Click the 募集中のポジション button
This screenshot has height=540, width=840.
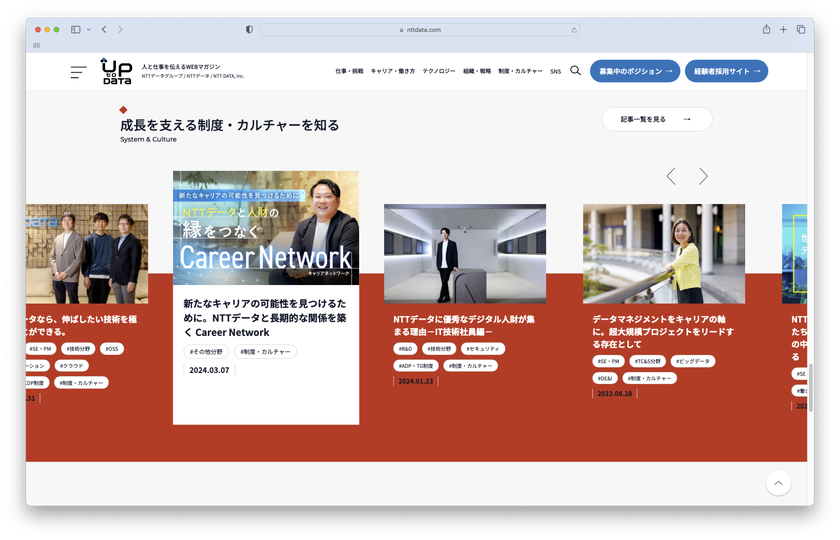[x=635, y=71]
